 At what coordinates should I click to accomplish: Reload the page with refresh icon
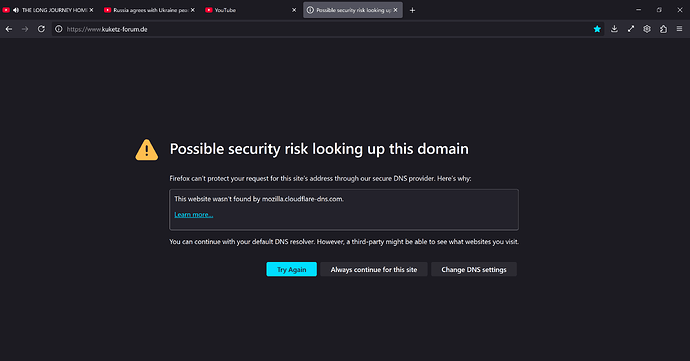[x=41, y=29]
